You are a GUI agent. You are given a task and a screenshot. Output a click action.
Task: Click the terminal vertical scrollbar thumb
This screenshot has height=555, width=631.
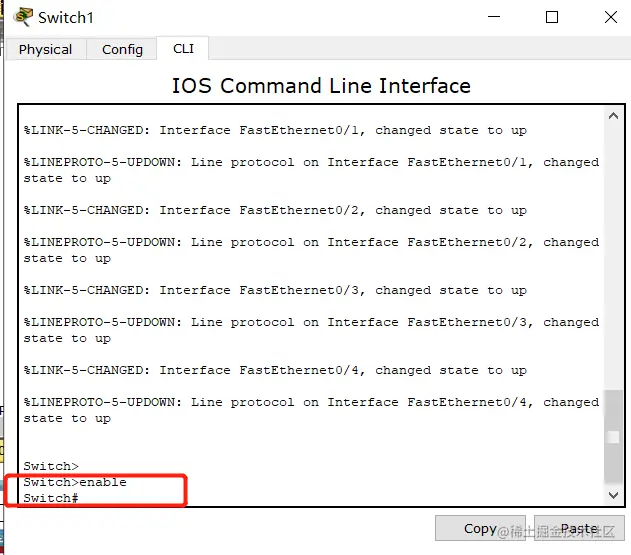tap(613, 436)
